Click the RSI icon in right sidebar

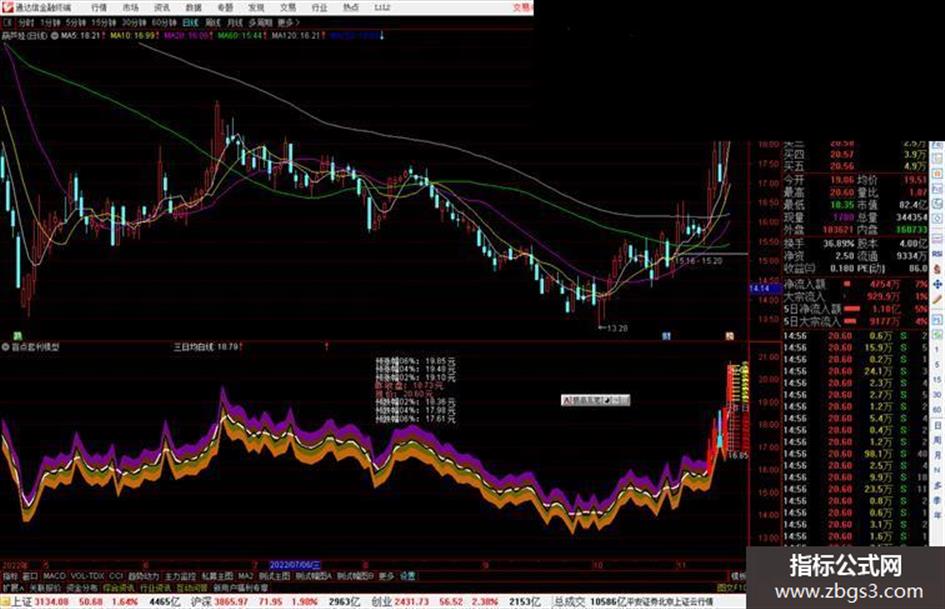tap(937, 254)
